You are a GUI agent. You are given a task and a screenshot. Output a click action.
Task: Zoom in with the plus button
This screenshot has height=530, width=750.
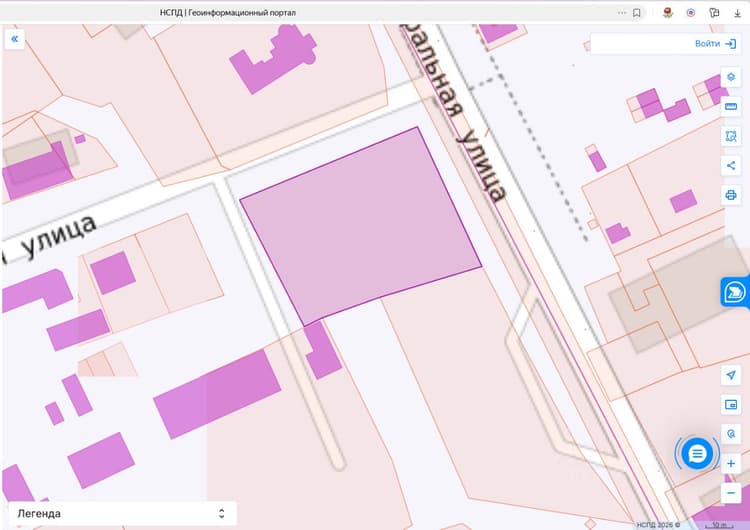(x=730, y=464)
